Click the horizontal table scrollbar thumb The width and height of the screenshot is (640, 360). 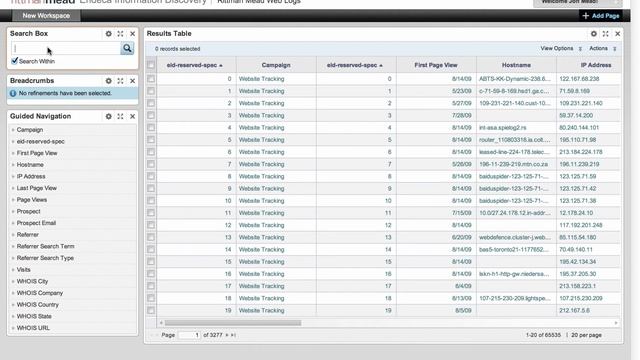[233, 323]
